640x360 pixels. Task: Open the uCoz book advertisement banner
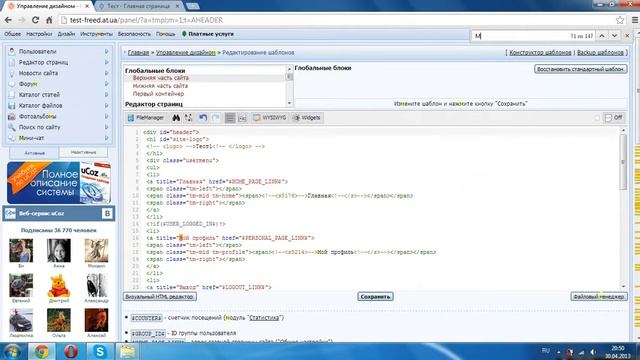coord(59,182)
